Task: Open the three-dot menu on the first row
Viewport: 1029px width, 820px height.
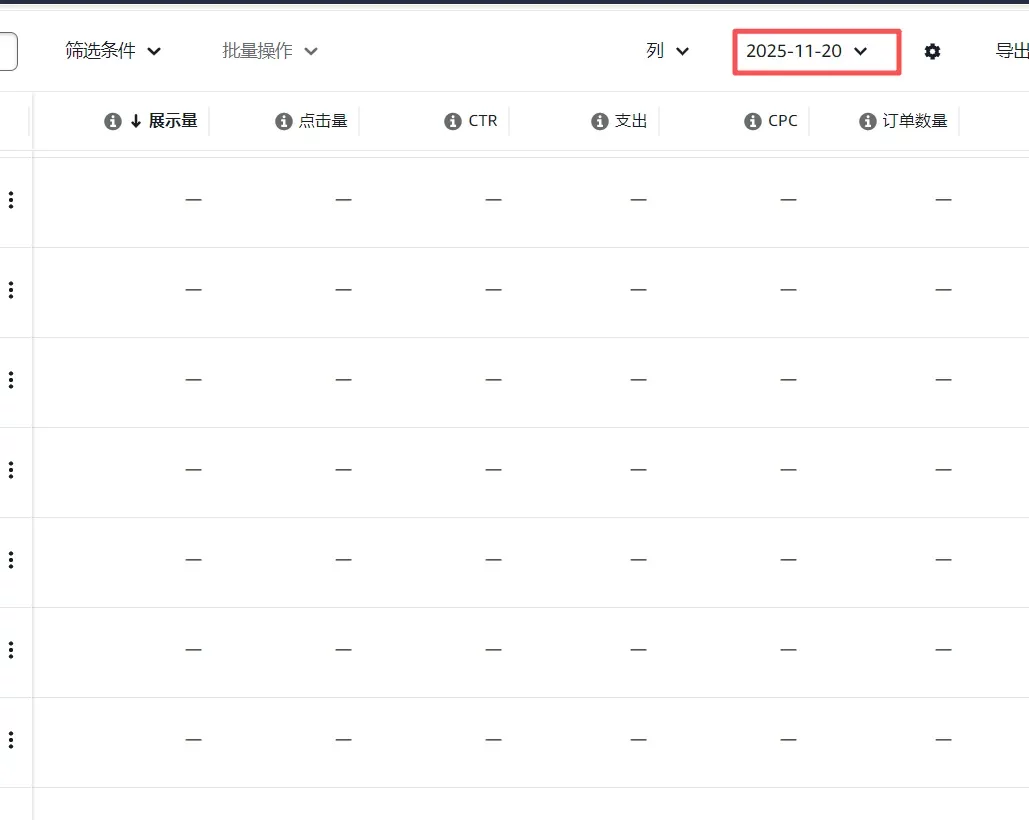Action: pos(11,200)
